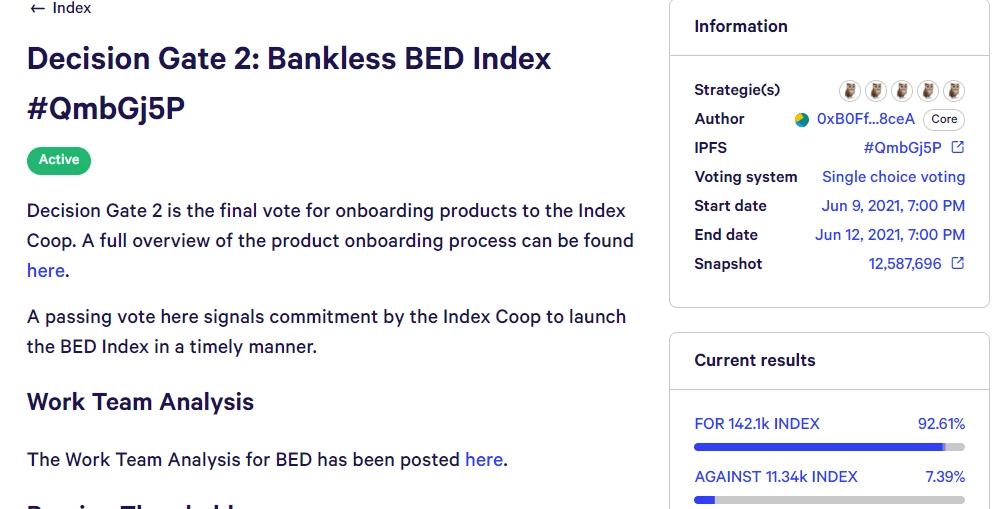
Task: Click the Core badge beside the author
Action: pos(944,119)
